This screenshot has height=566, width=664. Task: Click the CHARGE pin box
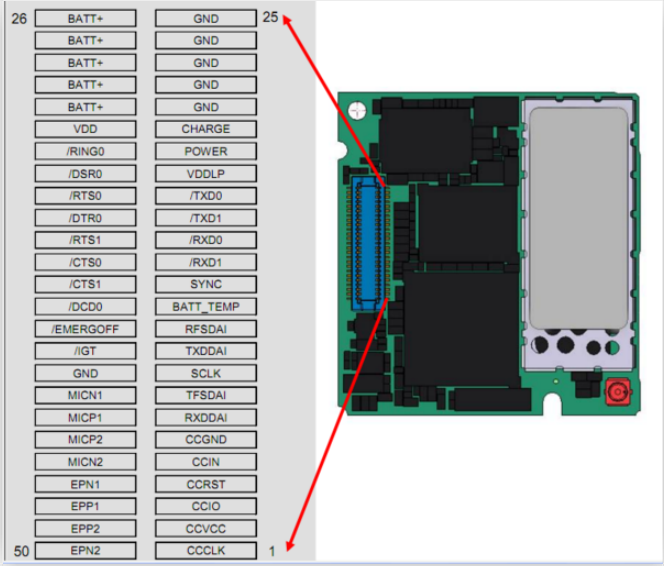coord(206,129)
